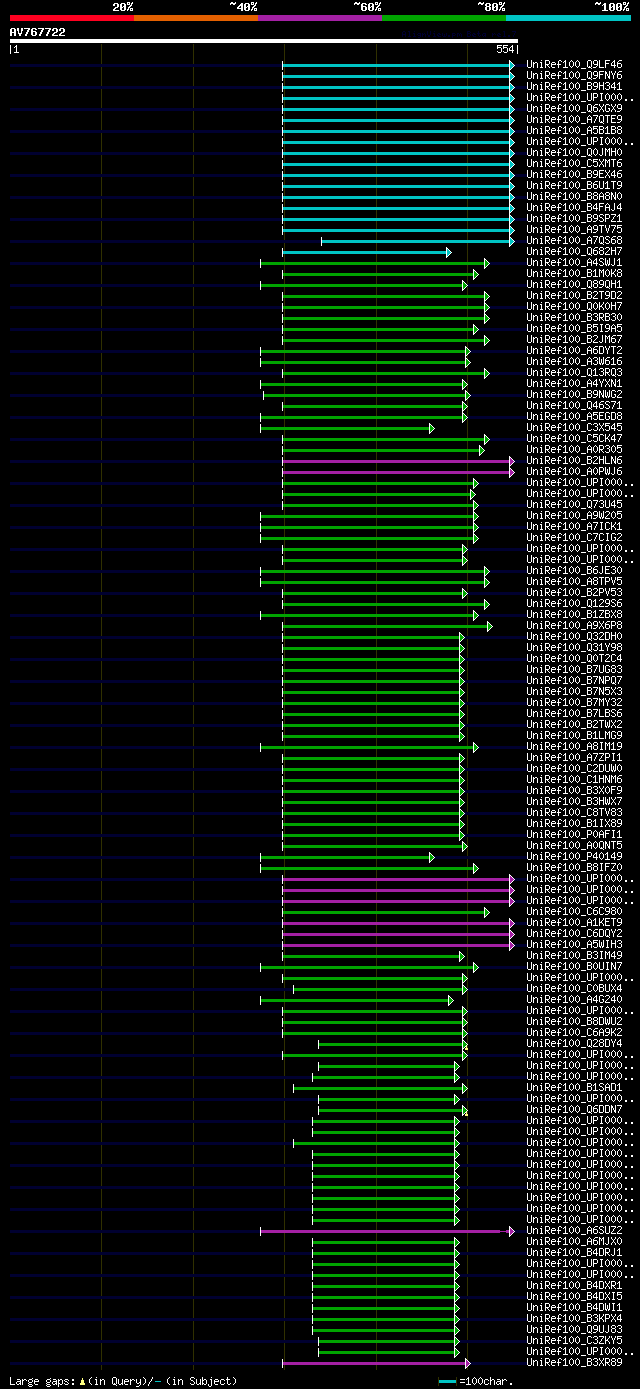The image size is (640, 1389).
Task: Select the UniRef100_Q129S6 label
Action: [x=574, y=604]
